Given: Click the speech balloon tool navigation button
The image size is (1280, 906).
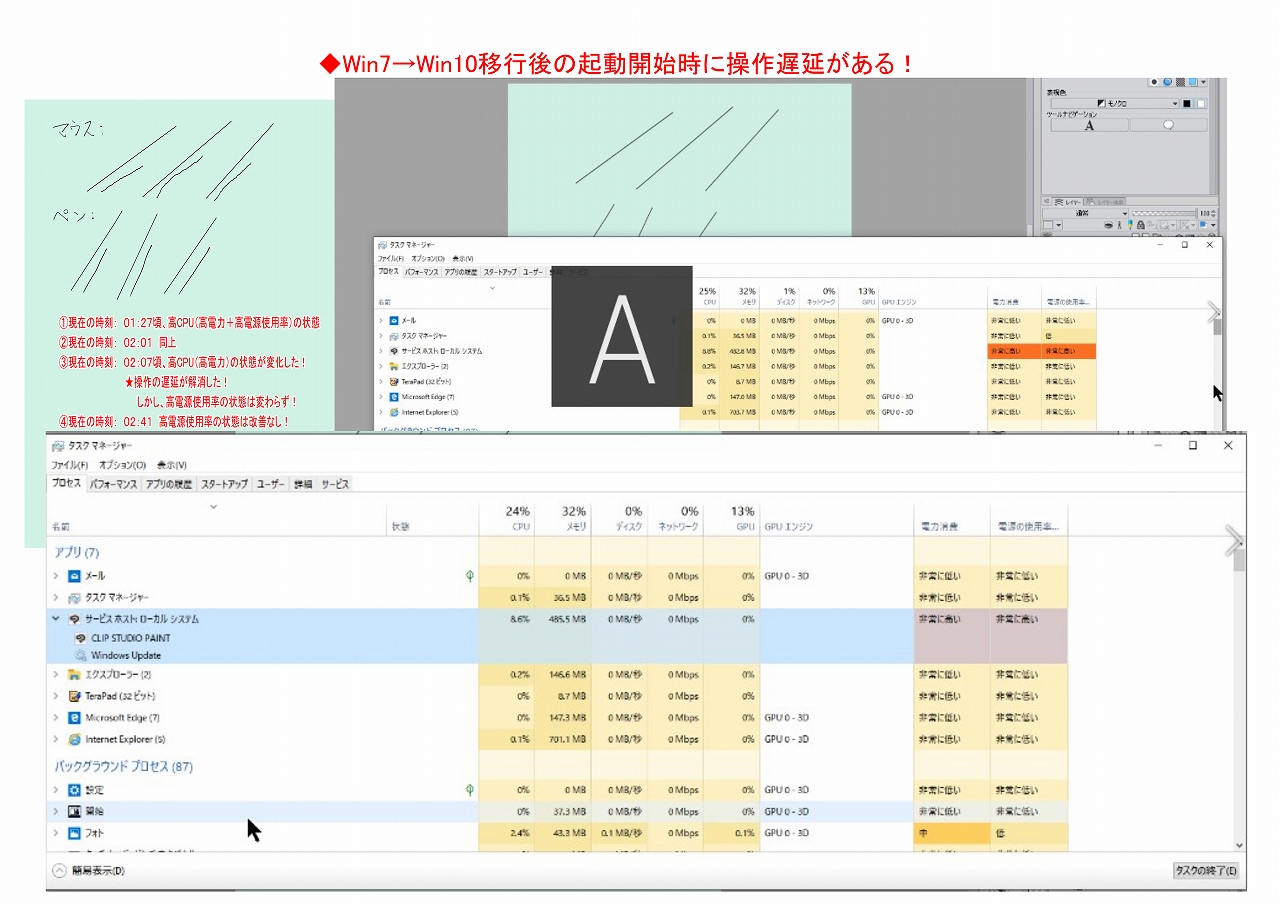Looking at the screenshot, I should point(1168,126).
